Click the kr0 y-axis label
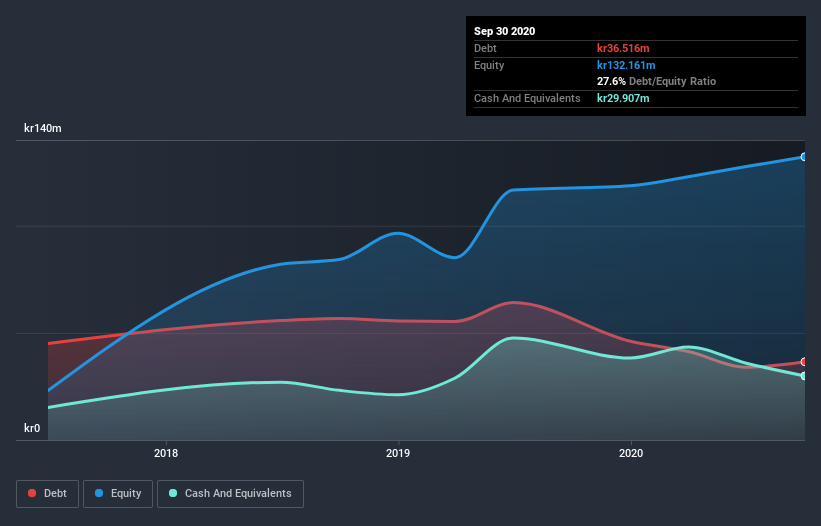The width and height of the screenshot is (821, 526). (x=32, y=428)
